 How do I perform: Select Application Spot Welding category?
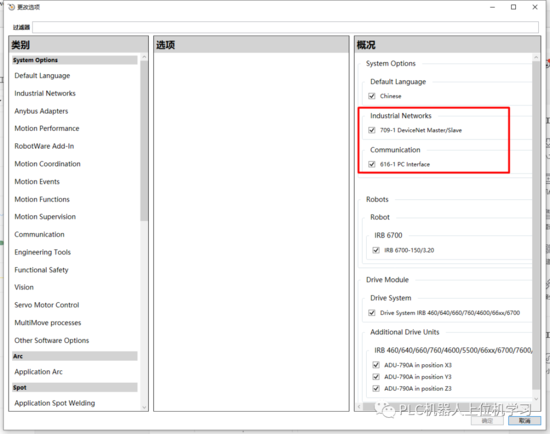[x=55, y=403]
